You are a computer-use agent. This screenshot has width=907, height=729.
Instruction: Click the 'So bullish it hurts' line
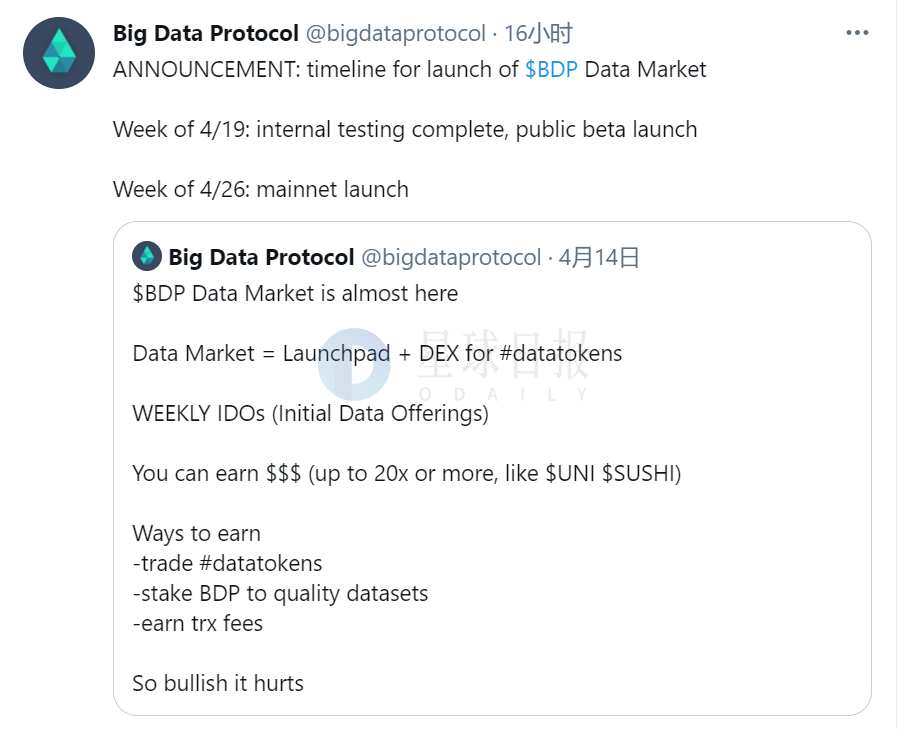tap(218, 684)
